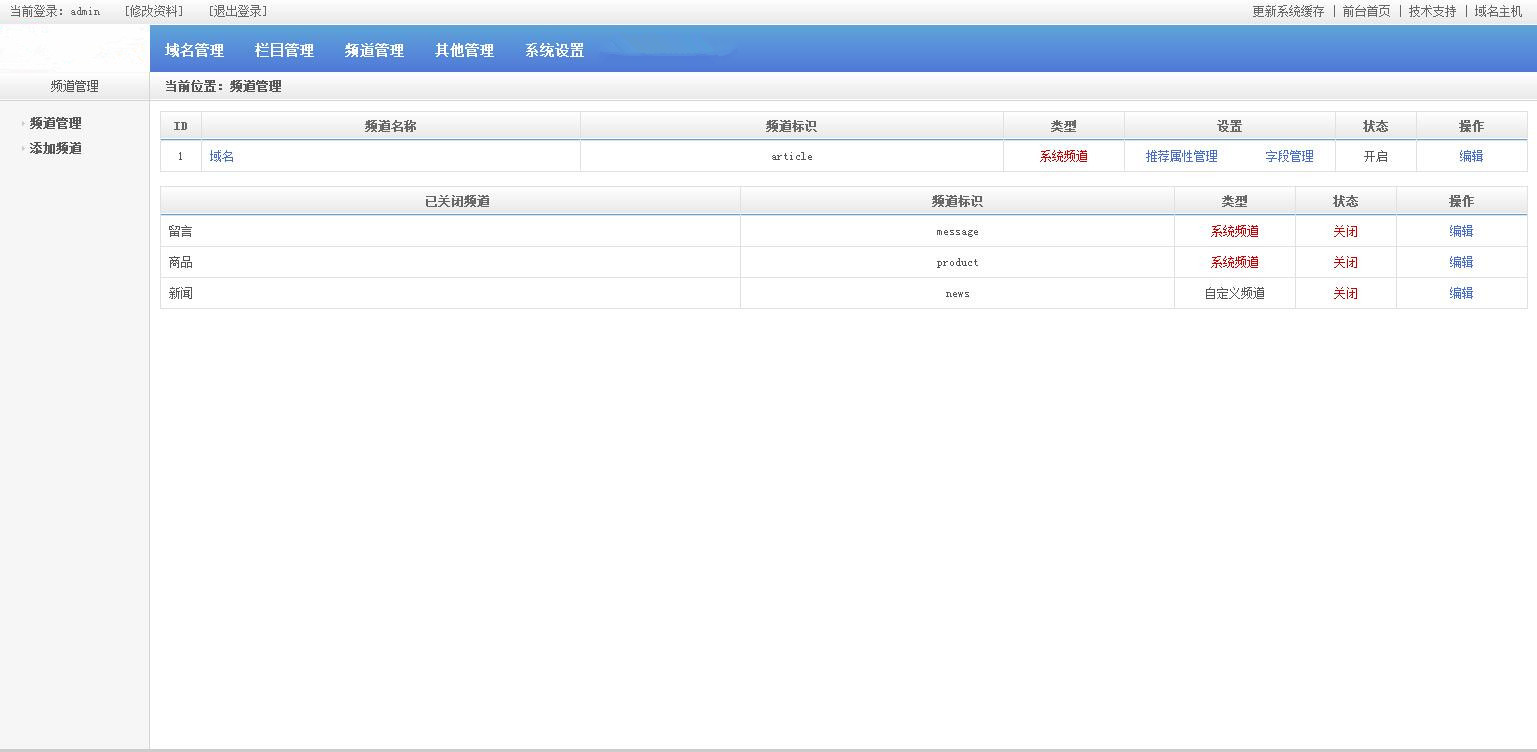Click the 系统频道 type in 域名 row

pyautogui.click(x=1064, y=156)
